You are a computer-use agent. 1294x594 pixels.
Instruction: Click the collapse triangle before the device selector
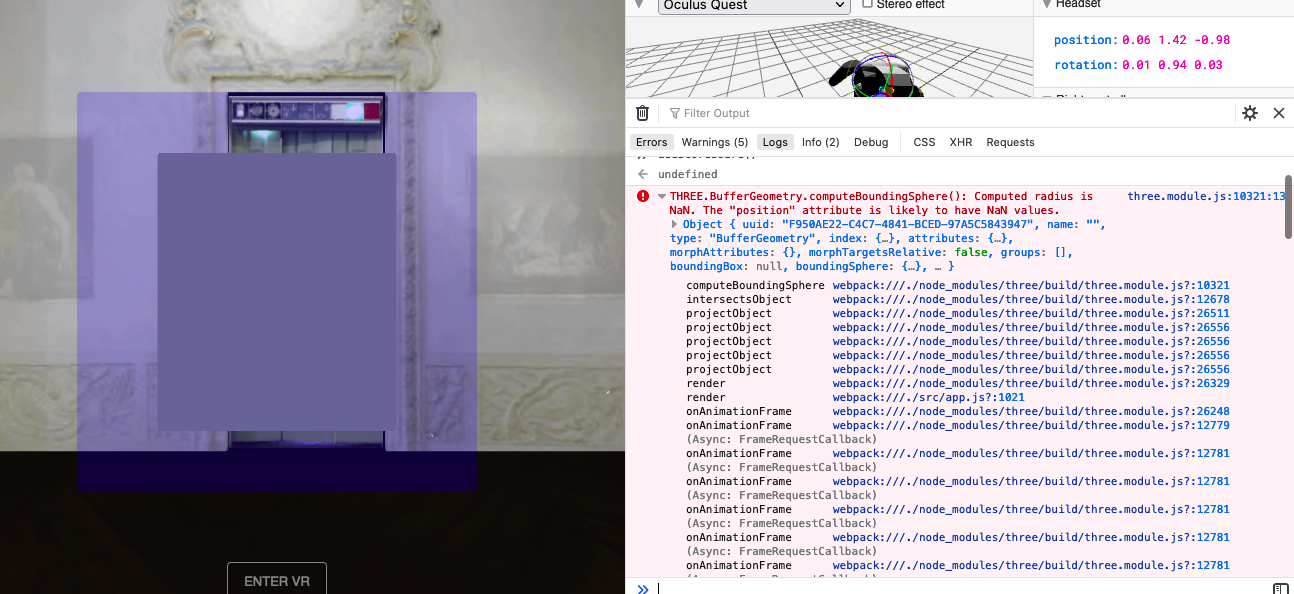point(638,5)
